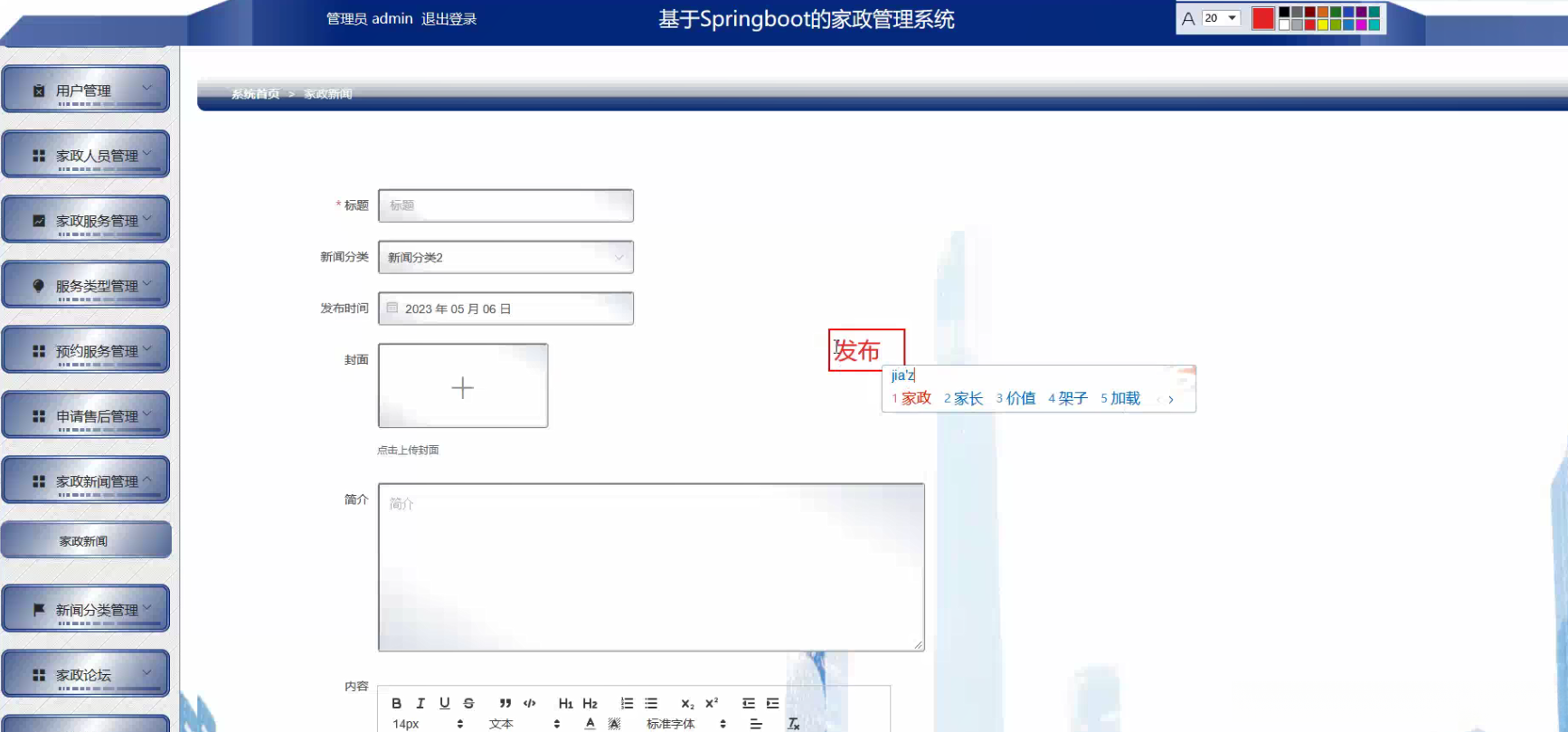Apply subscript formatting
Image resolution: width=1568 pixels, height=732 pixels.
[x=687, y=703]
